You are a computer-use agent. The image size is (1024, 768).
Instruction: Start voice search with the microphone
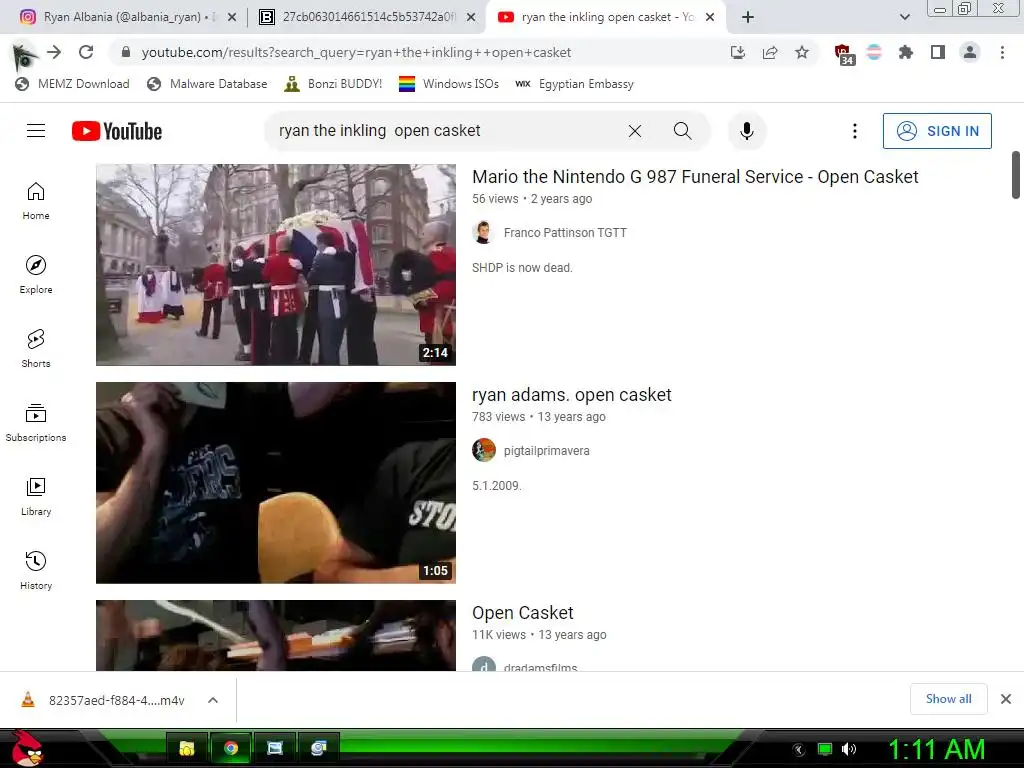tap(746, 131)
